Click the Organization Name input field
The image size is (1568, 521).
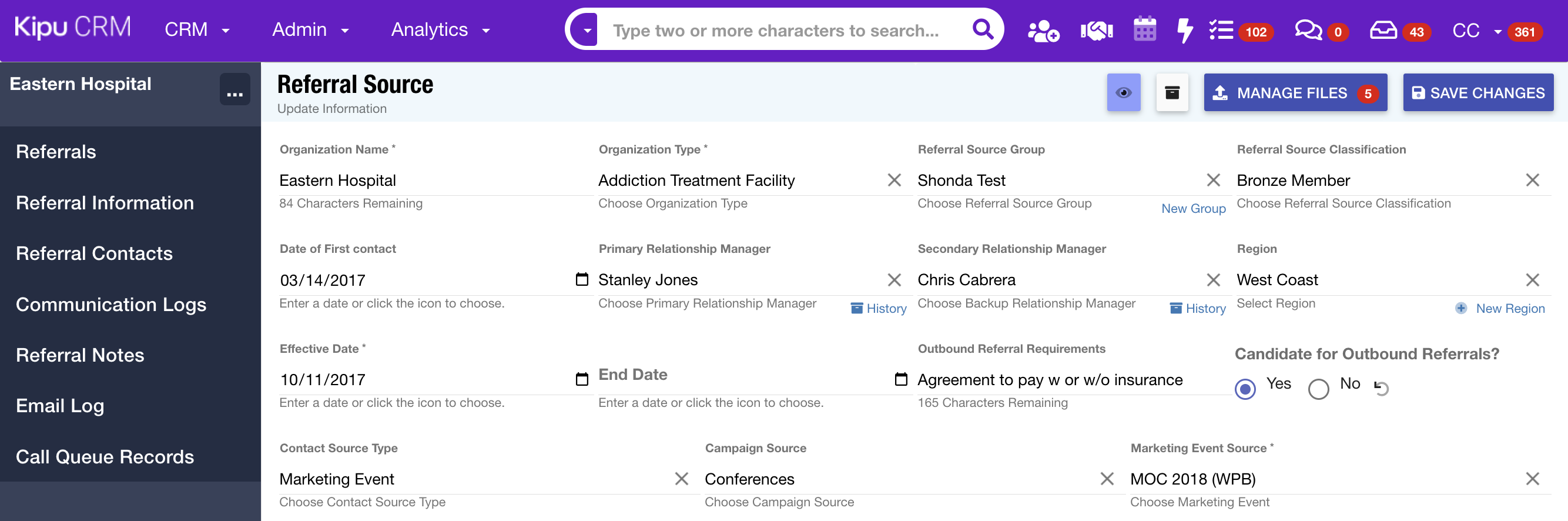(x=435, y=181)
